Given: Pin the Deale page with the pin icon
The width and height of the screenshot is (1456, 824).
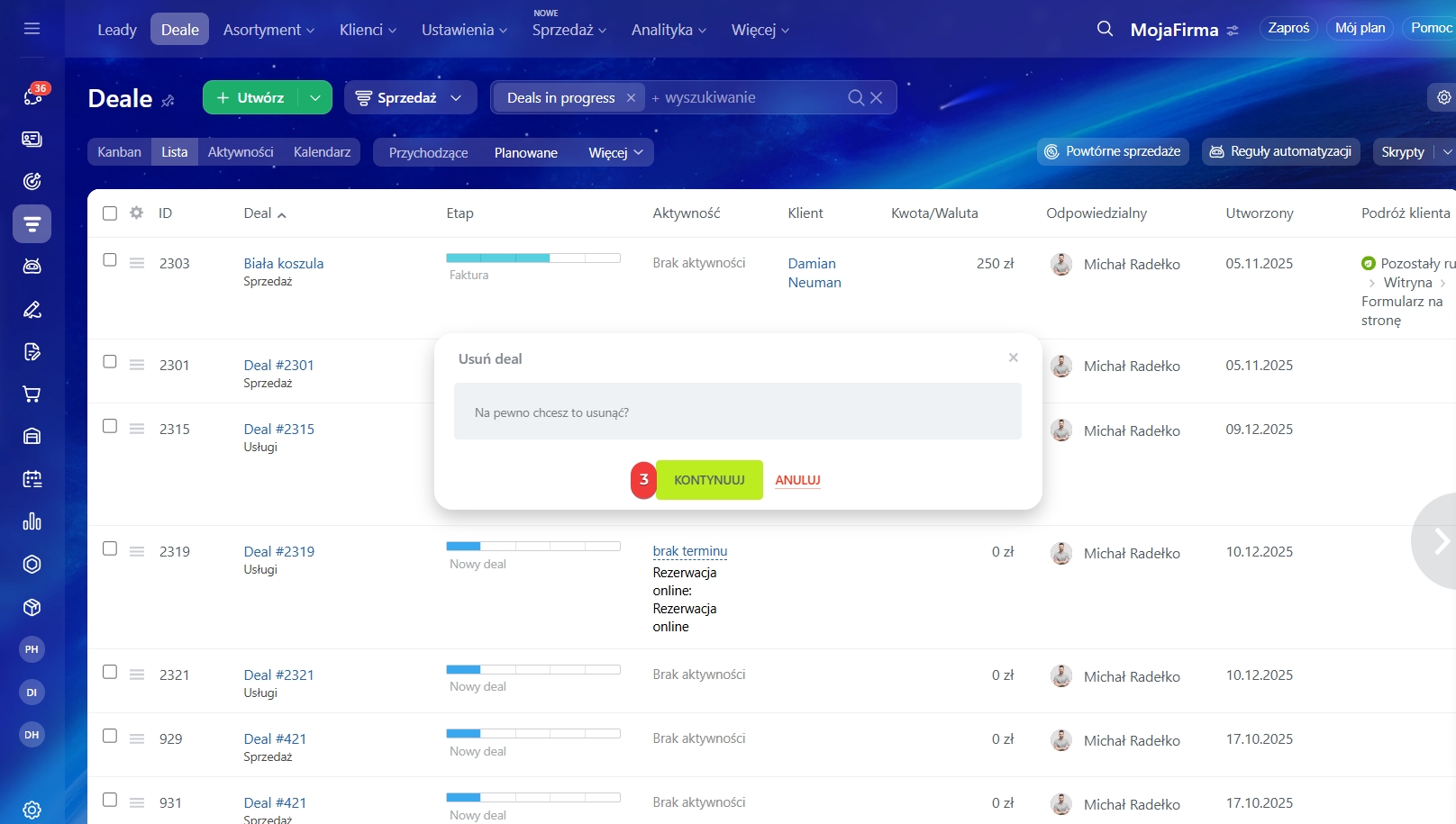Looking at the screenshot, I should coord(168,101).
